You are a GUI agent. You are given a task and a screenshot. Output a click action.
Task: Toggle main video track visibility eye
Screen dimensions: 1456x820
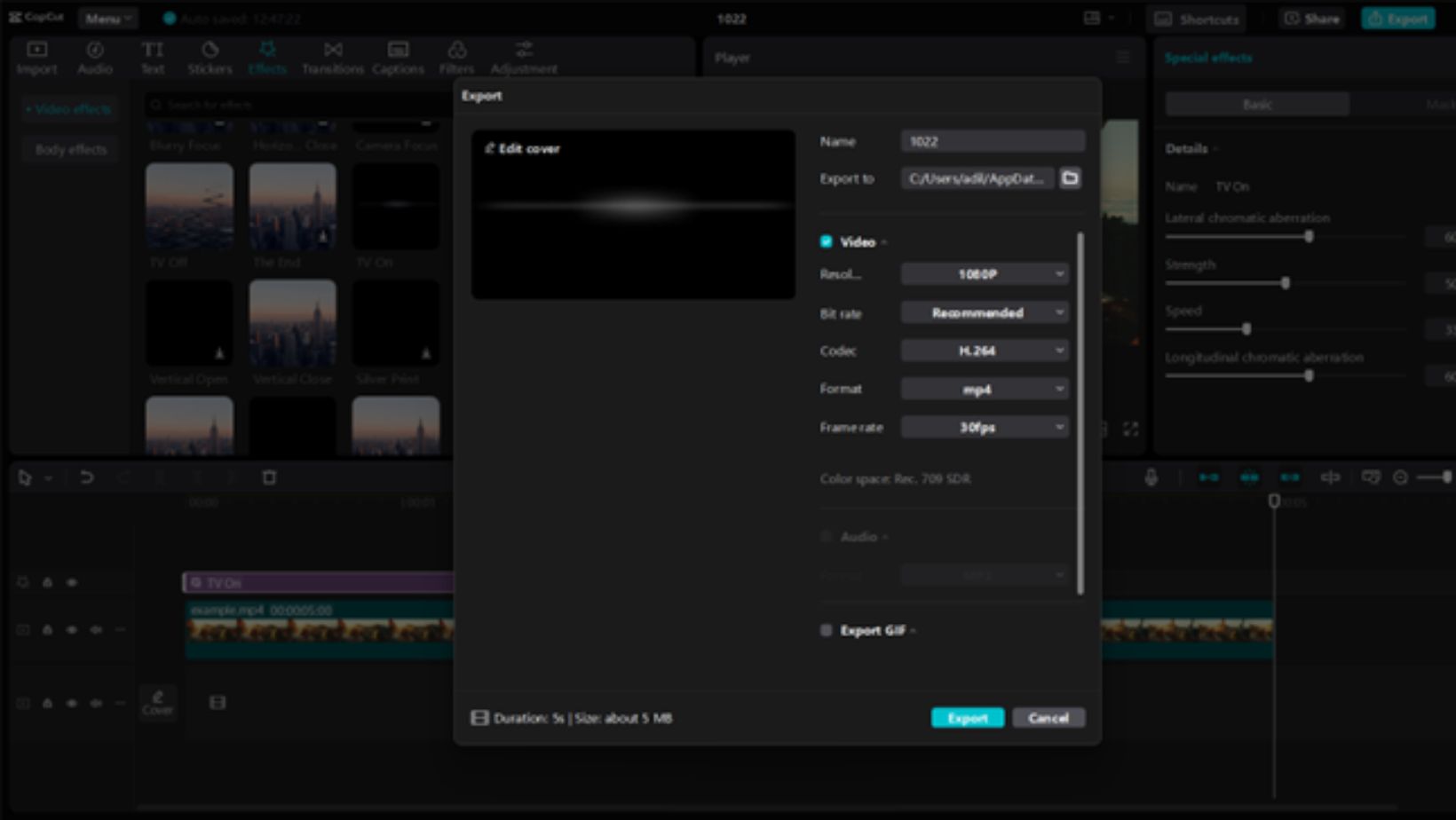pyautogui.click(x=72, y=629)
